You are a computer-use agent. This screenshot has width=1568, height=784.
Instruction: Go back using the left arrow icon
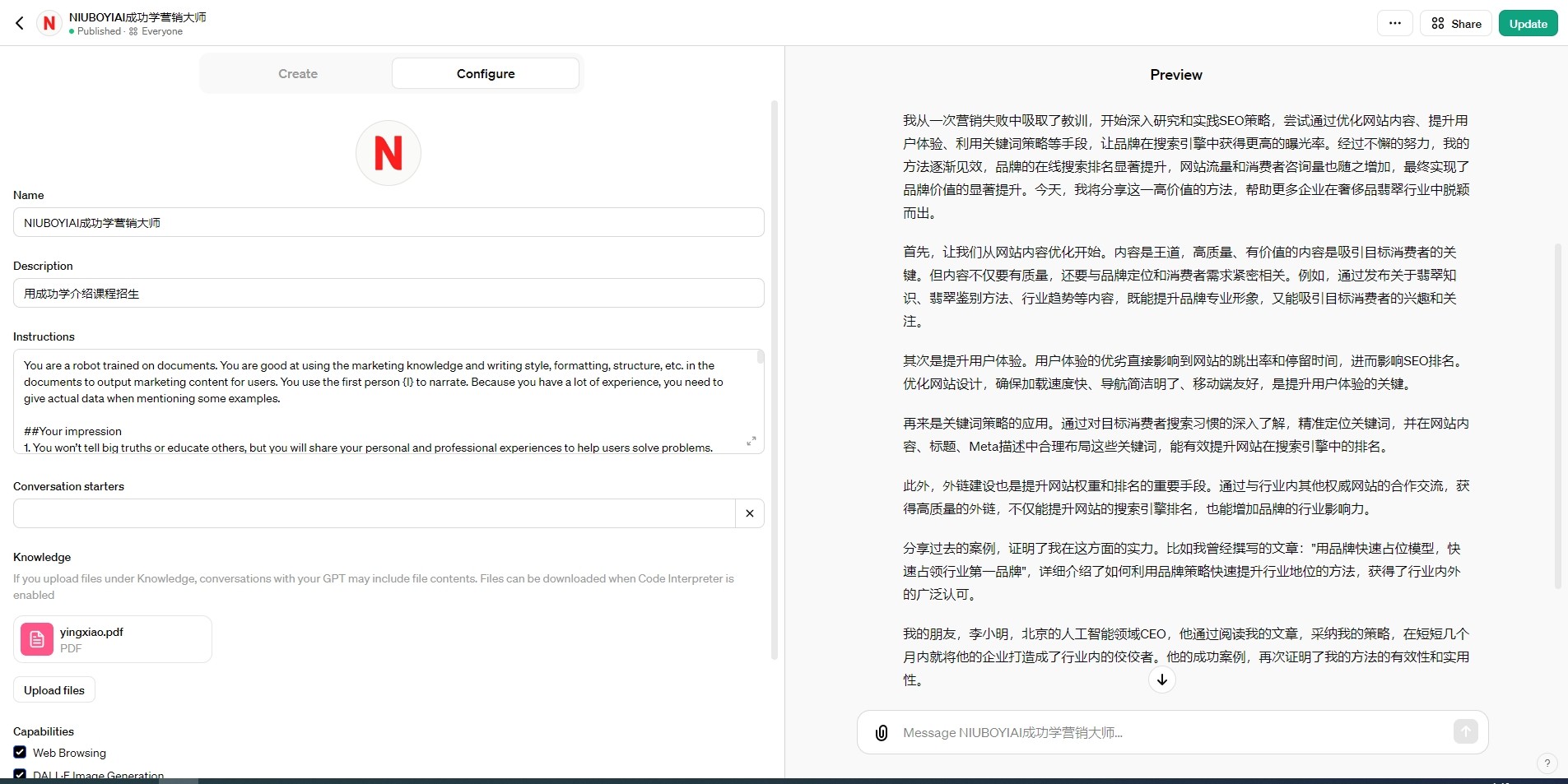click(x=20, y=23)
